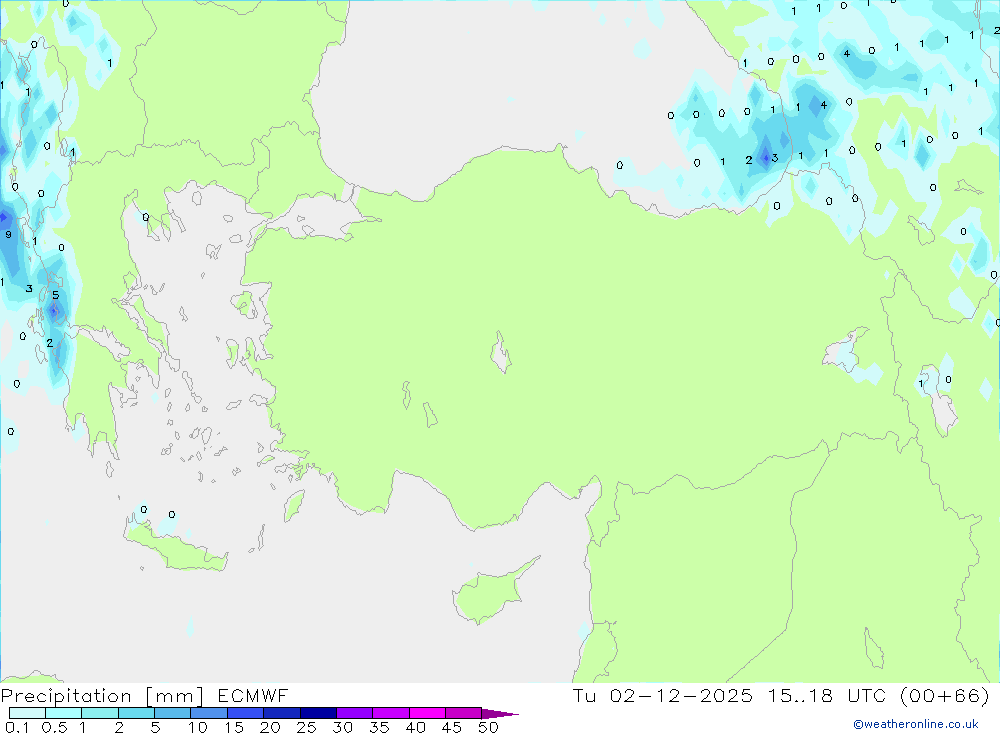Click the above-50 arrow tip of the legend
The height and width of the screenshot is (733, 1000).
pyautogui.click(x=499, y=714)
